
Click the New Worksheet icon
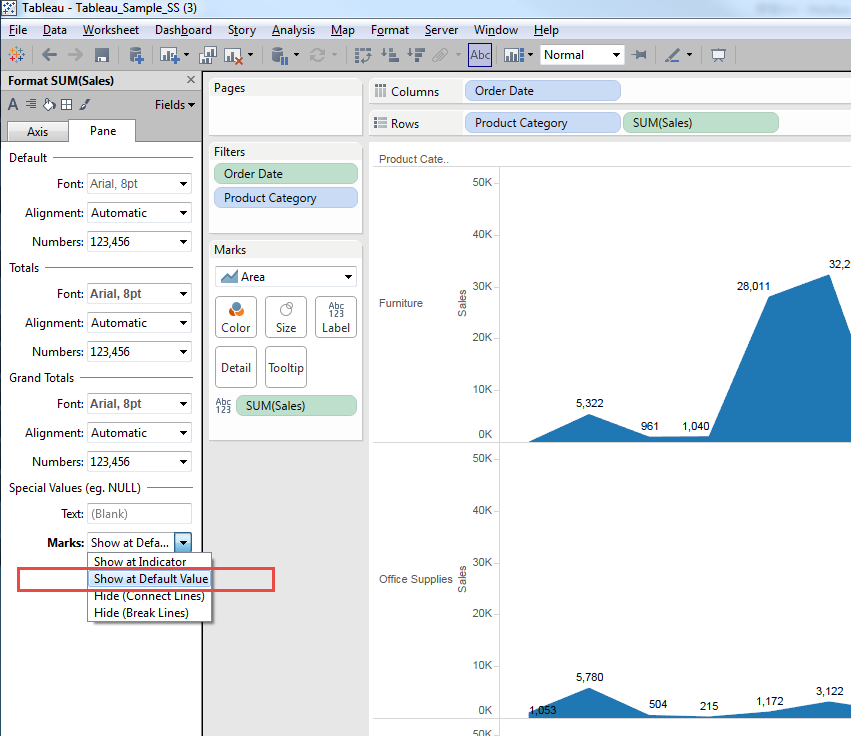coord(169,55)
